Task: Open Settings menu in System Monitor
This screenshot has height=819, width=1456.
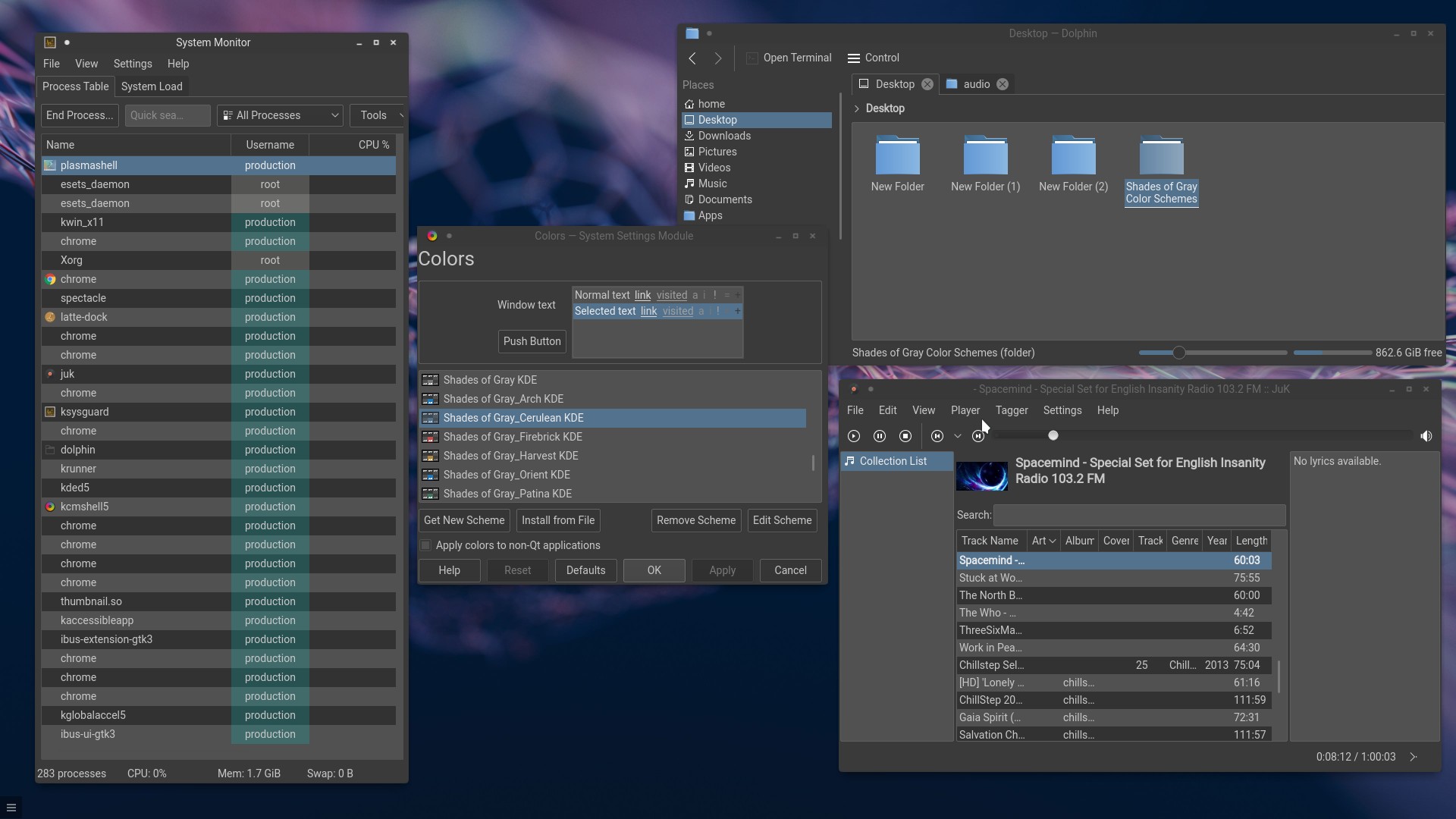Action: (x=133, y=64)
